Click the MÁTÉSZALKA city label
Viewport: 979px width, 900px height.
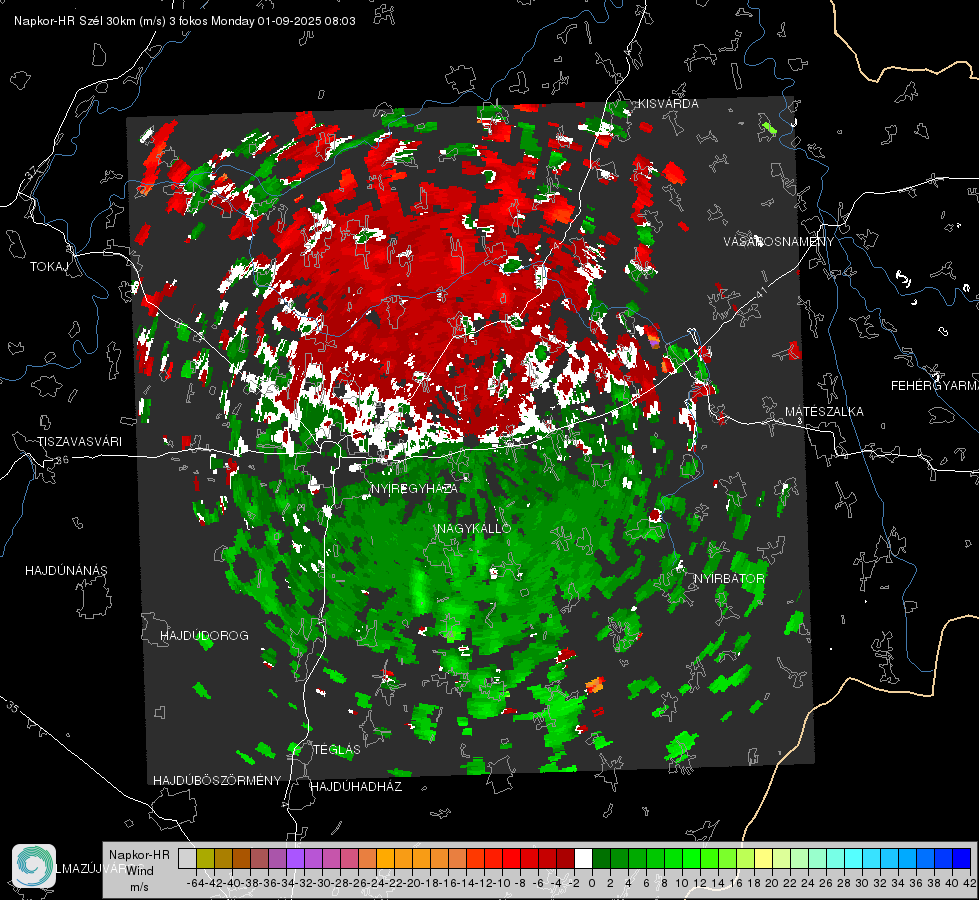[x=824, y=412]
